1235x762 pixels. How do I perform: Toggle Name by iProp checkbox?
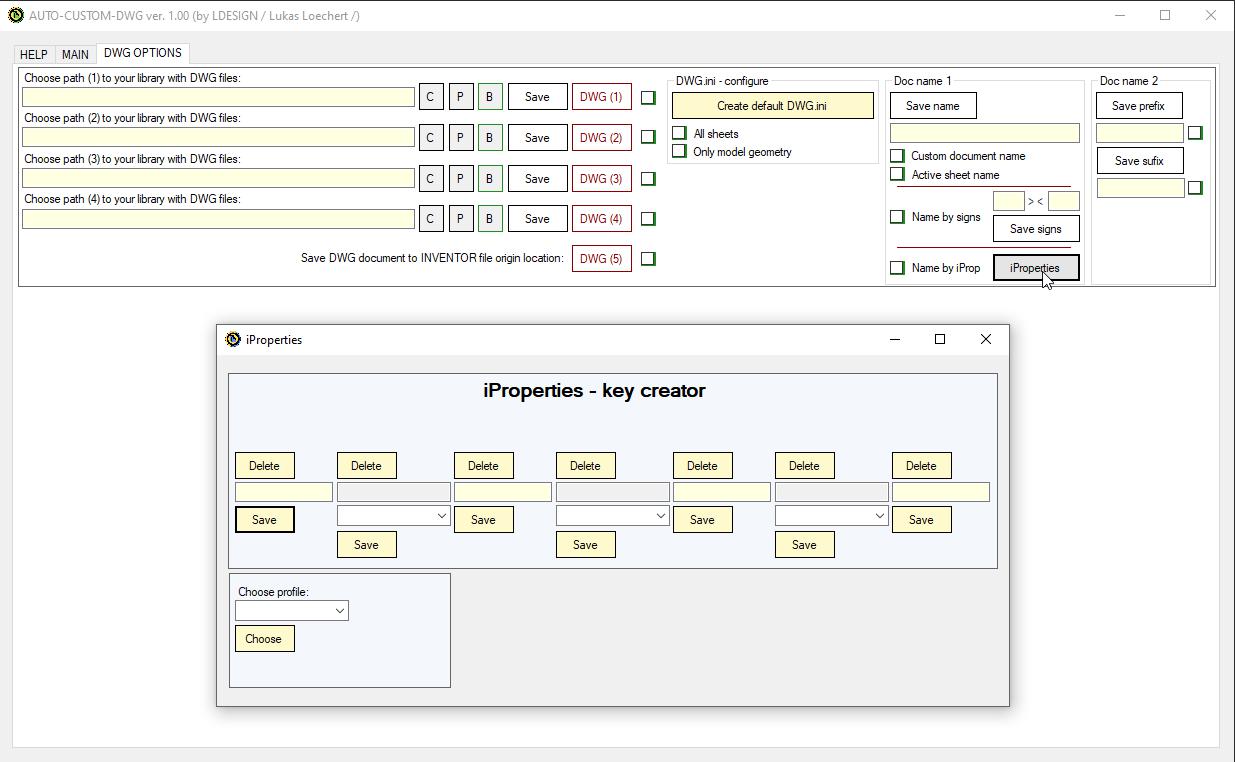[x=897, y=268]
